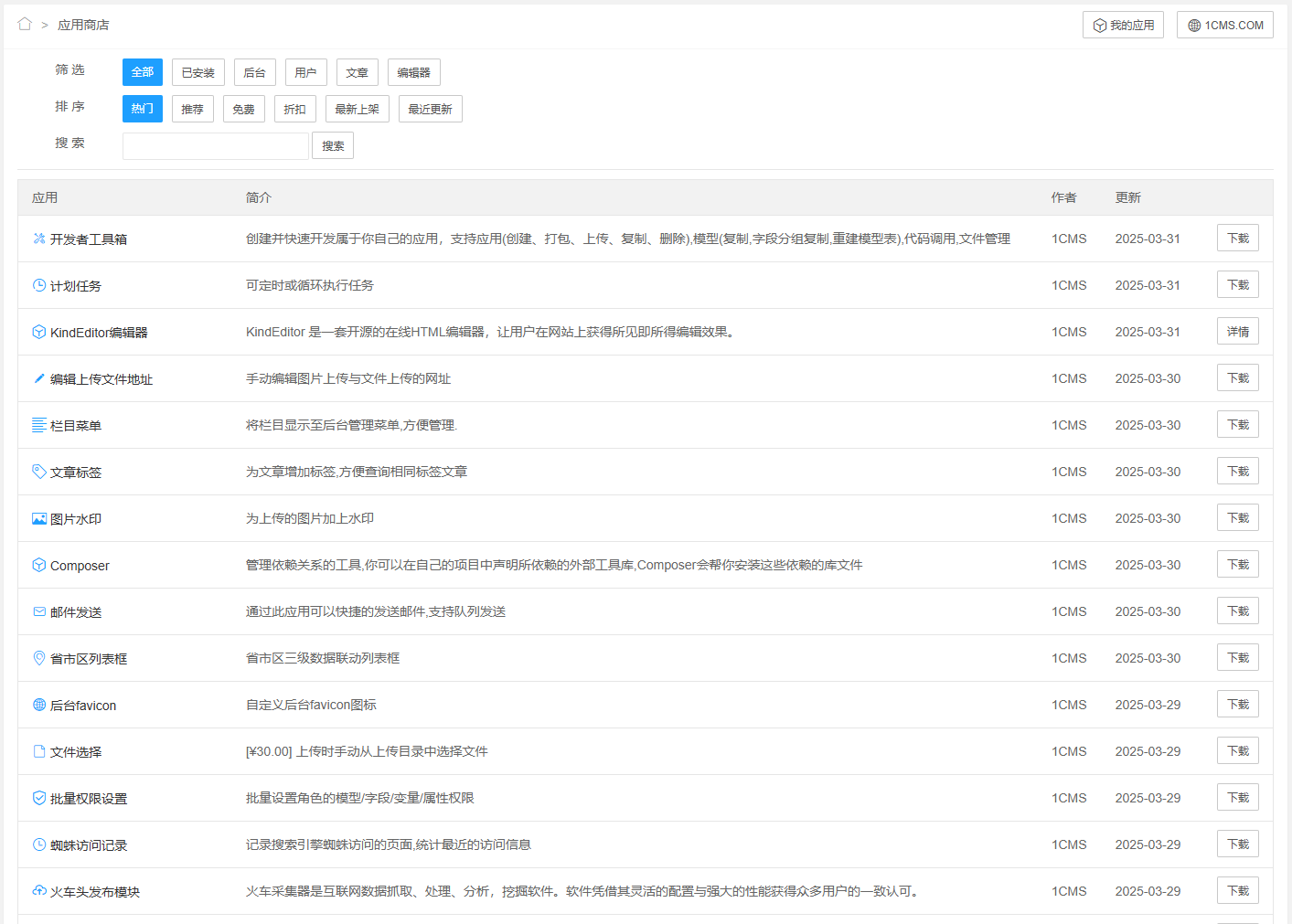
Task: Download the 计划任务 app
Action: click(1238, 284)
